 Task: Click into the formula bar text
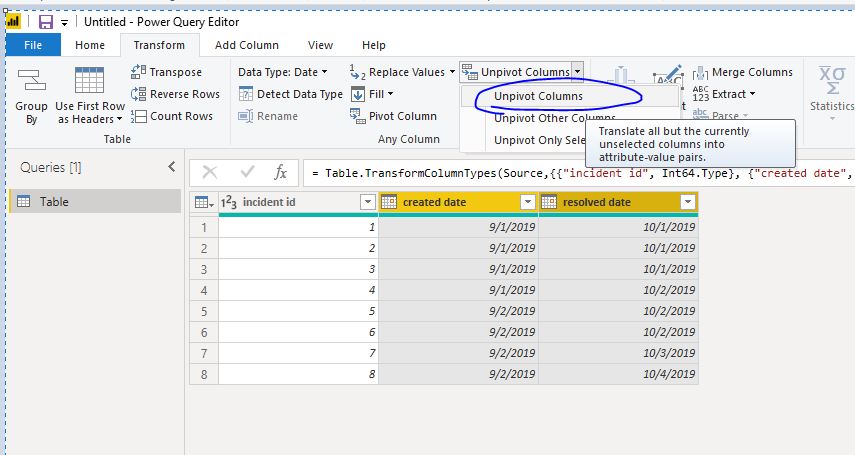pos(580,173)
